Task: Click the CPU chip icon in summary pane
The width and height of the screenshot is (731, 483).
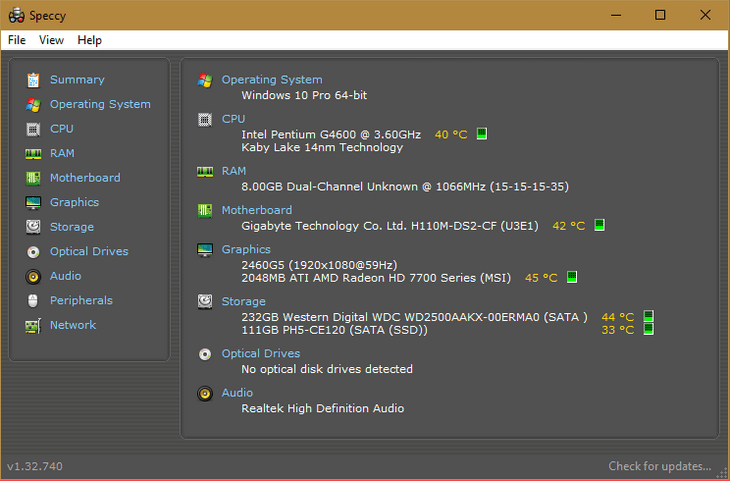Action: (x=205, y=120)
